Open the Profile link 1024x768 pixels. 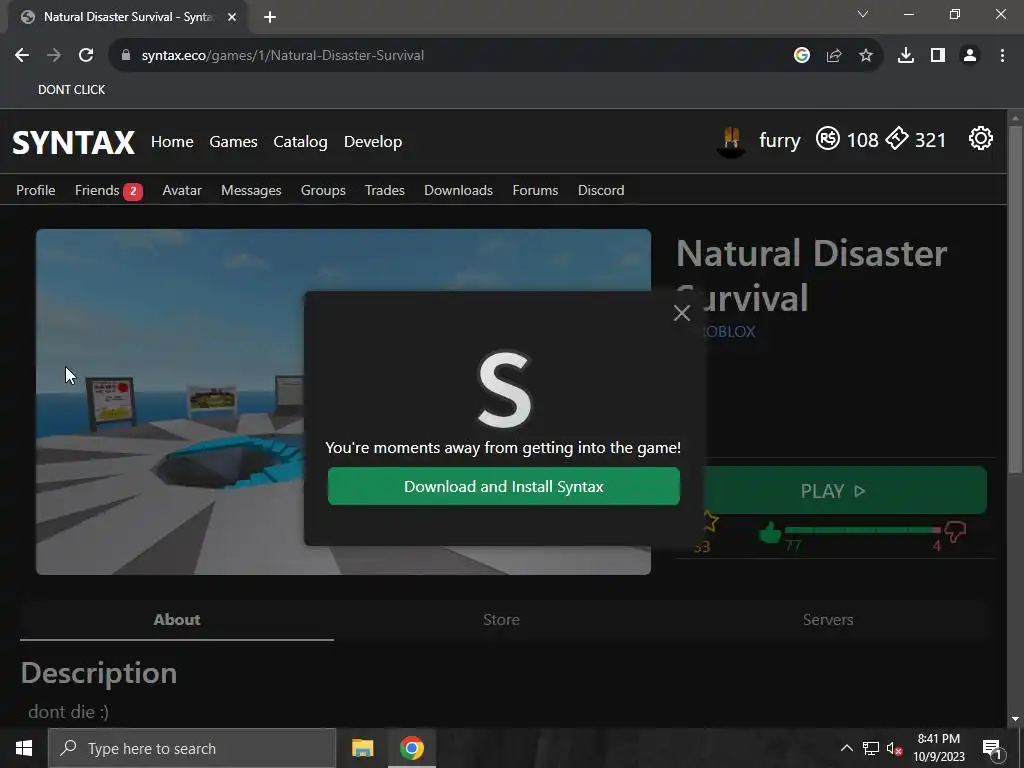(x=36, y=190)
